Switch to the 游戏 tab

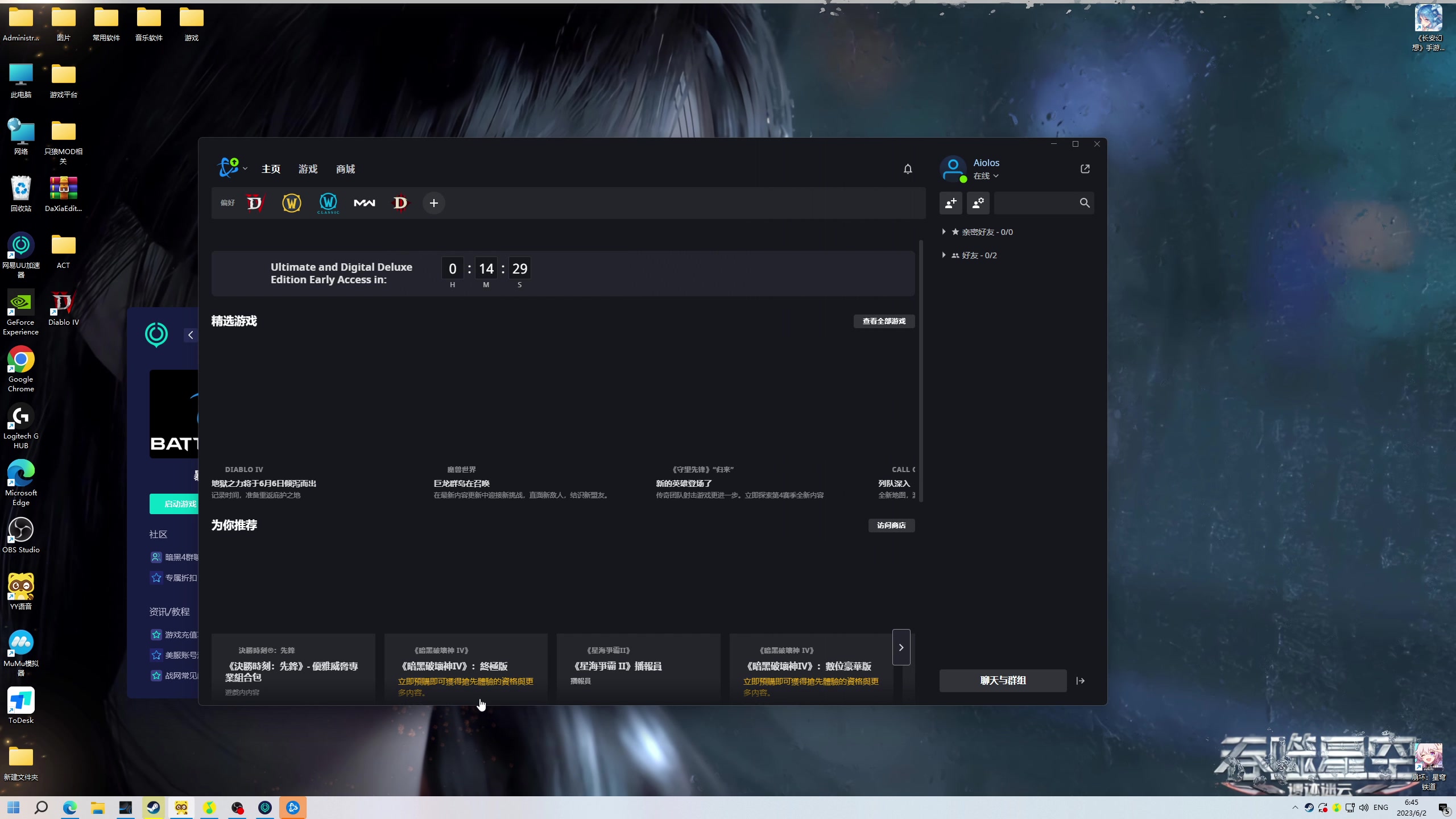308,169
